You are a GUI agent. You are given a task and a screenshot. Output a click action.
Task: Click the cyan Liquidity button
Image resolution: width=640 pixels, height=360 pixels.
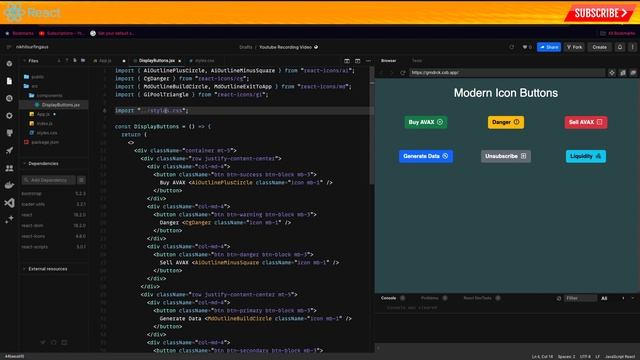pyautogui.click(x=586, y=156)
